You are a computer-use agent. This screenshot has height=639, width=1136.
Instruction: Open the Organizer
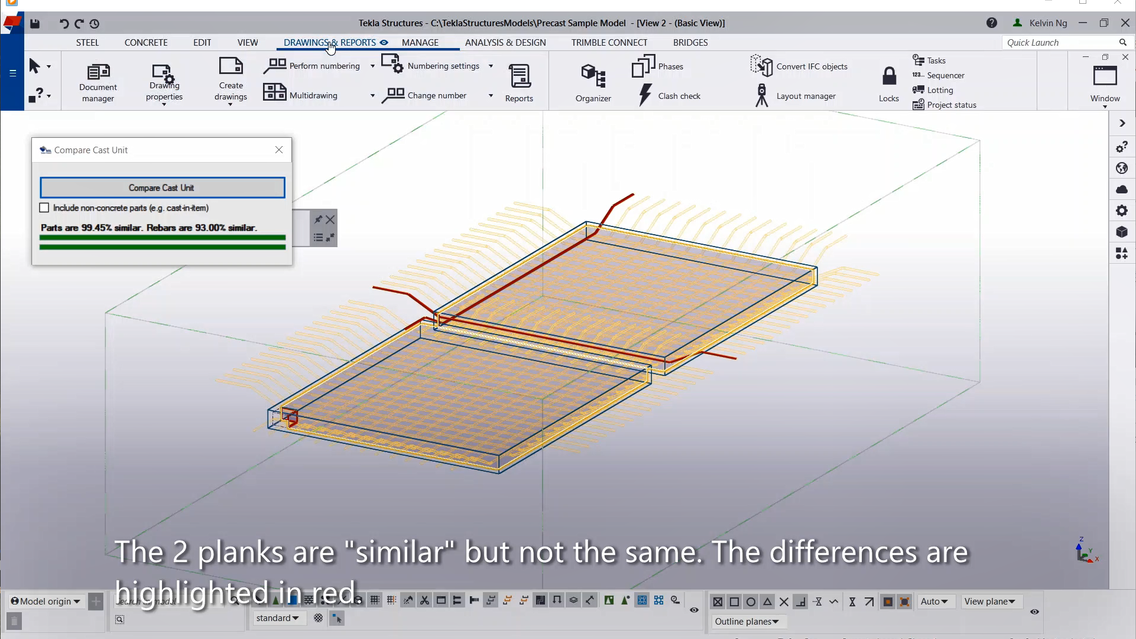593,83
